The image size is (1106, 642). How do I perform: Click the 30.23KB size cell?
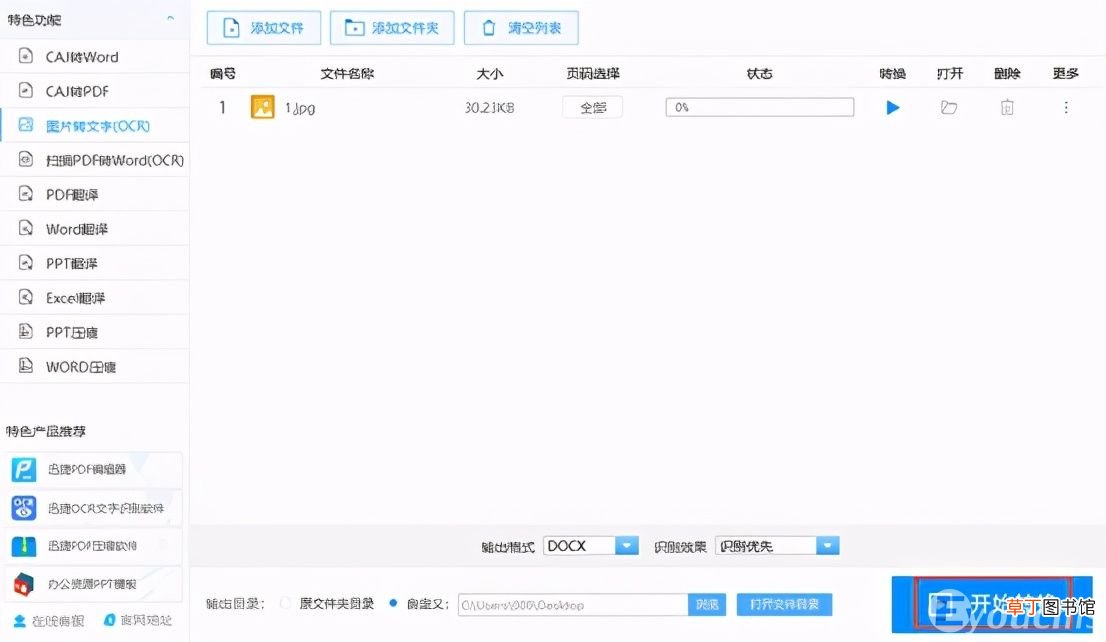(x=489, y=108)
